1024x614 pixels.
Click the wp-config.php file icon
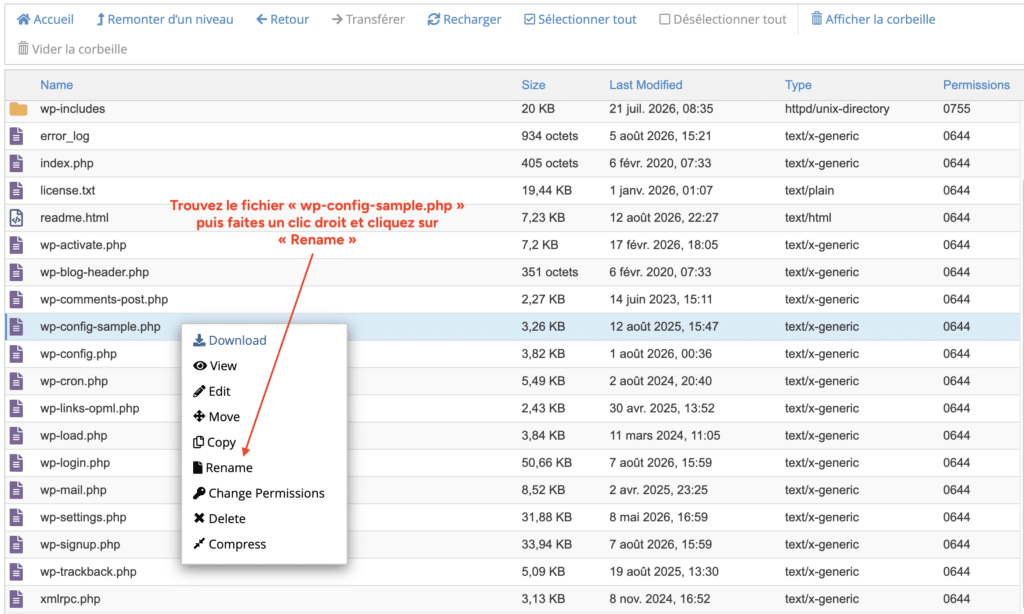16,354
